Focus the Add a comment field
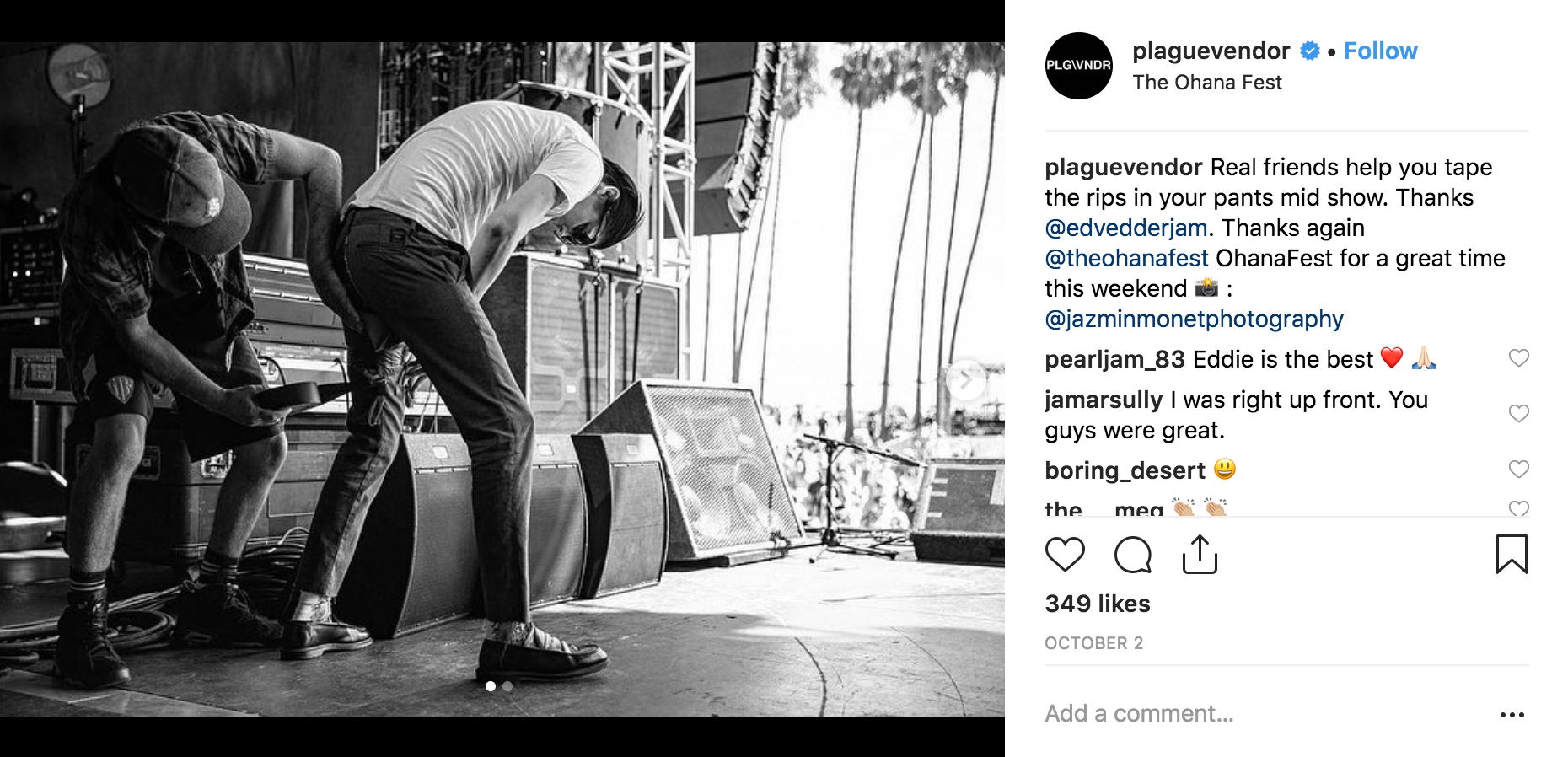Viewport: 1568px width, 757px height. 1265,714
